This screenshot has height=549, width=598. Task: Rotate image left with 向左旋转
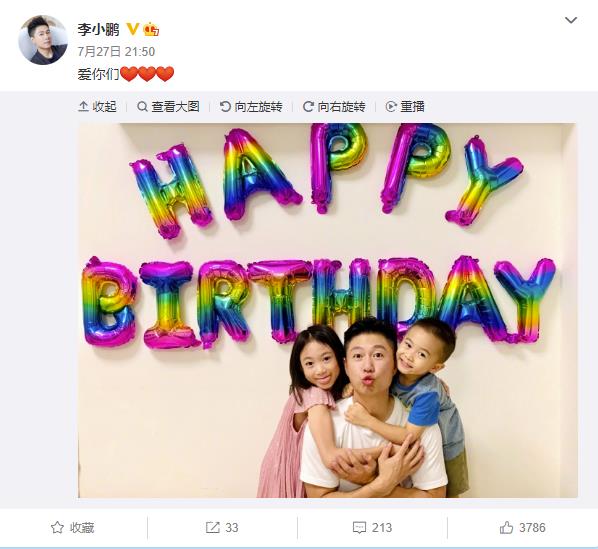[x=251, y=106]
